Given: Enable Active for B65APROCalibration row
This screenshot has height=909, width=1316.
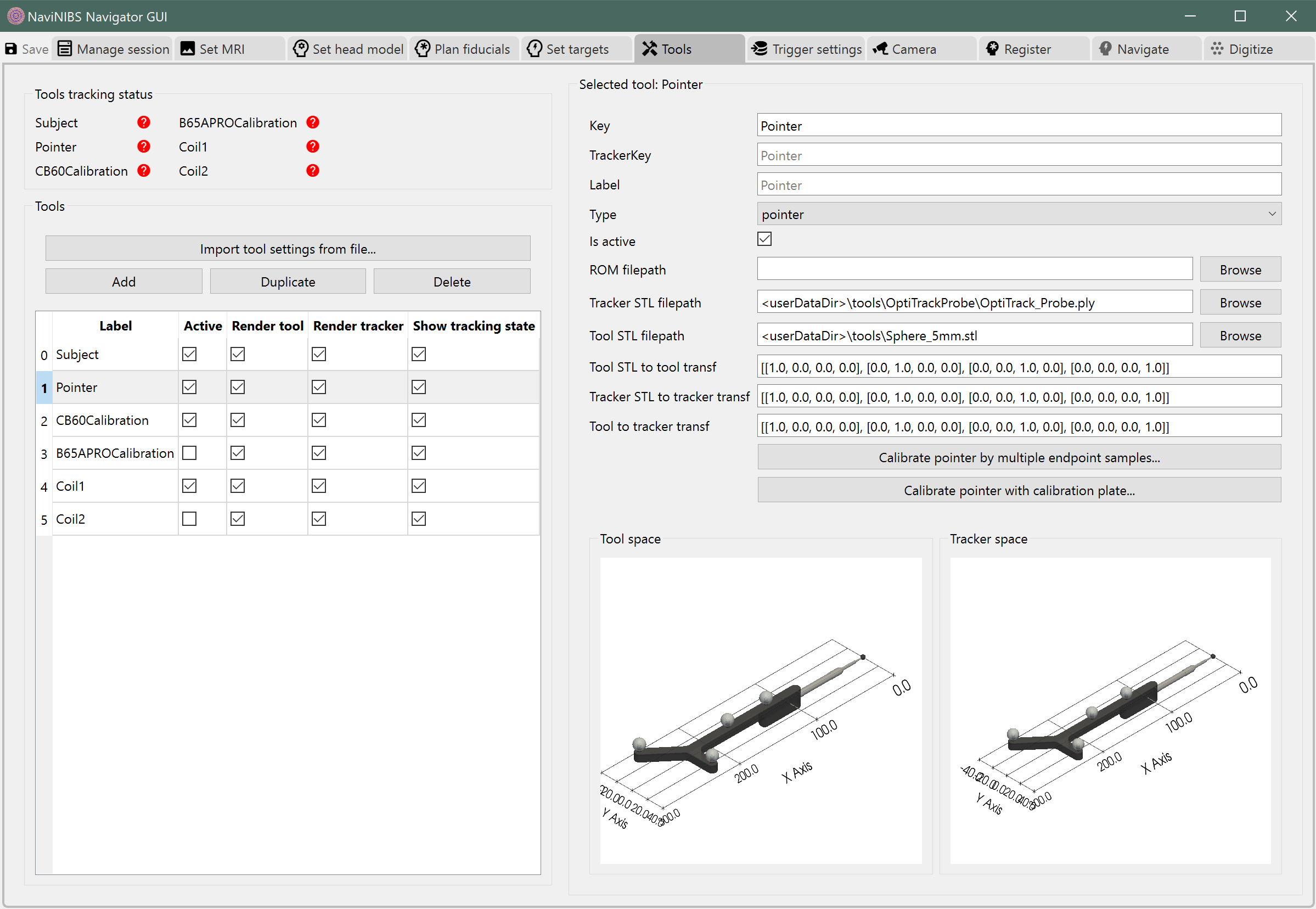Looking at the screenshot, I should (189, 453).
